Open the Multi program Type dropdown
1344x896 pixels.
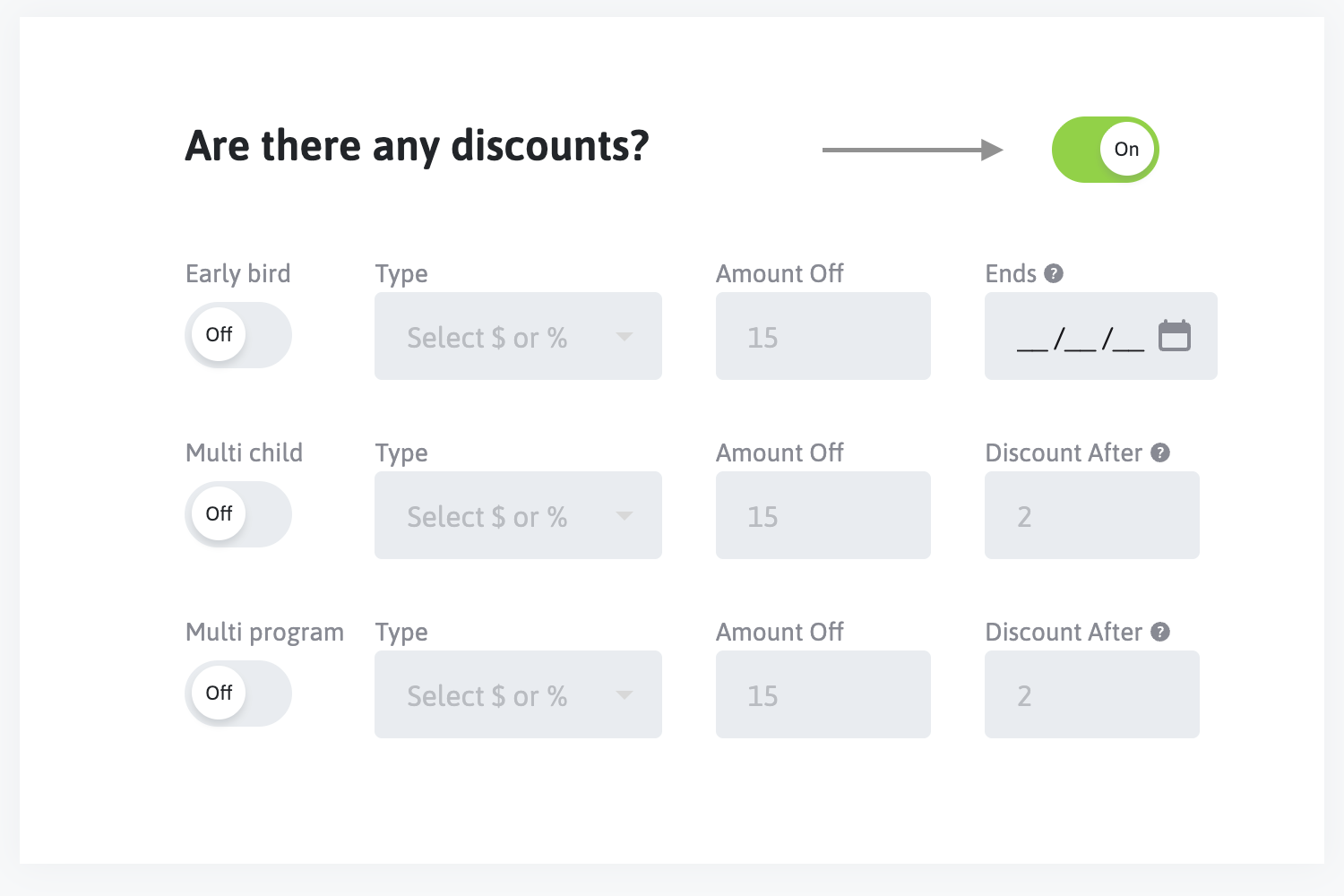coord(518,694)
